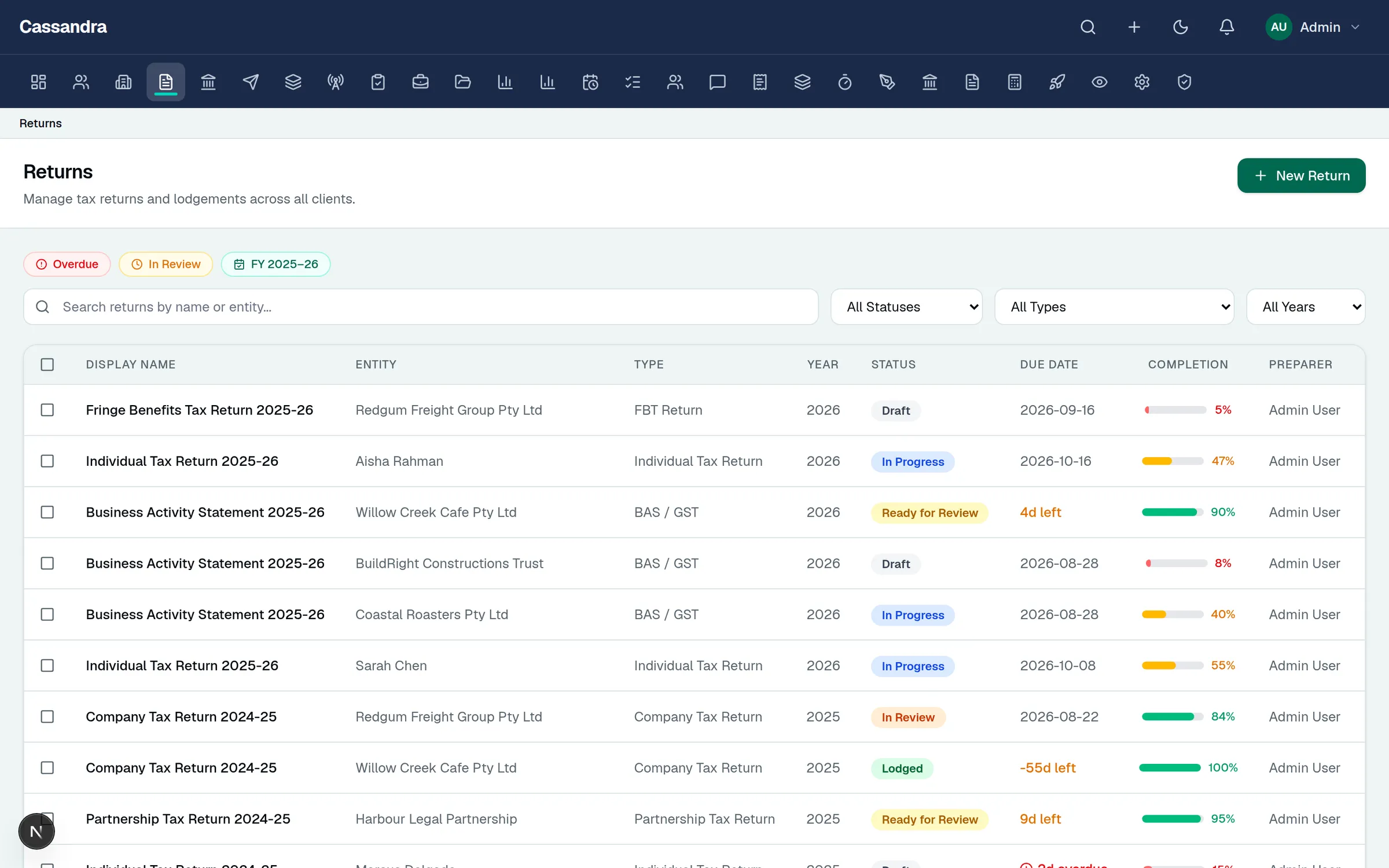Check the Aisha Rahman return row checkbox
This screenshot has width=1389, height=868.
coord(47,461)
